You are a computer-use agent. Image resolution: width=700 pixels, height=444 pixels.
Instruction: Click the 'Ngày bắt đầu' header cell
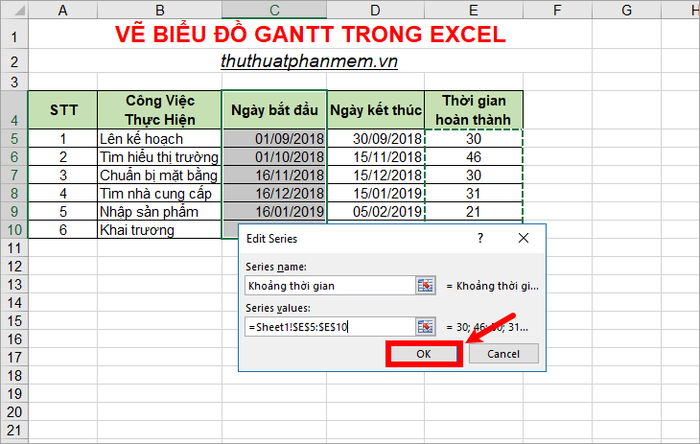click(x=274, y=110)
